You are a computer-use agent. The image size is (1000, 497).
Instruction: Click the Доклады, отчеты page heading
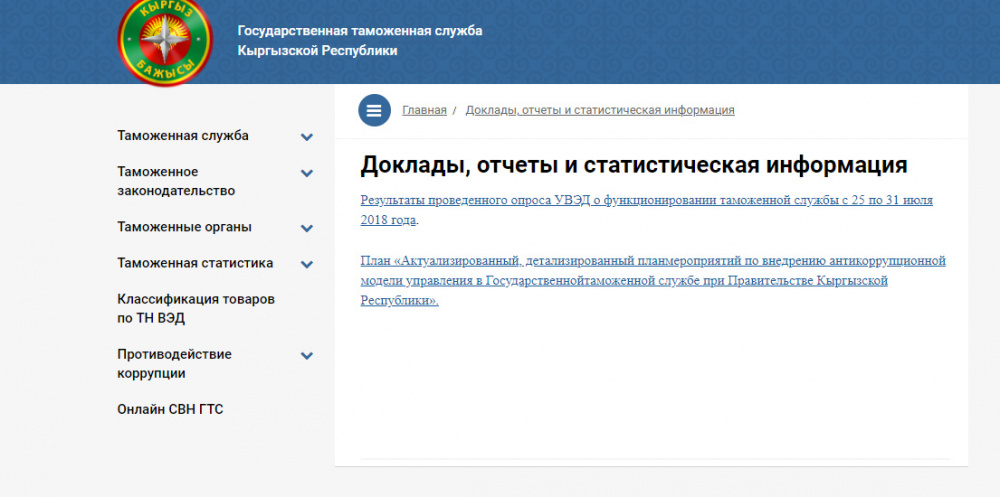pos(633,165)
